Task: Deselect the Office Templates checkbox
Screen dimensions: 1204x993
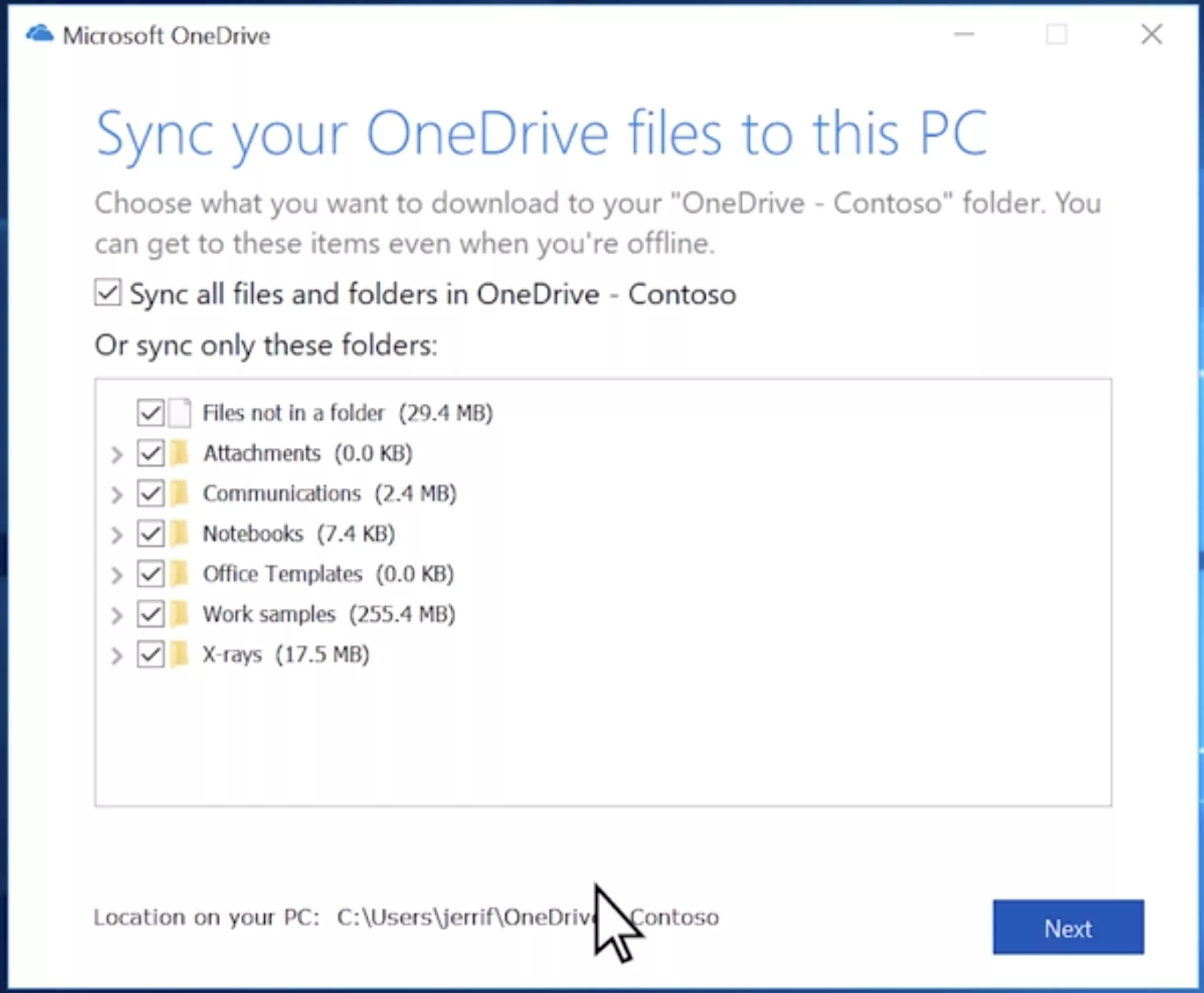Action: [150, 574]
